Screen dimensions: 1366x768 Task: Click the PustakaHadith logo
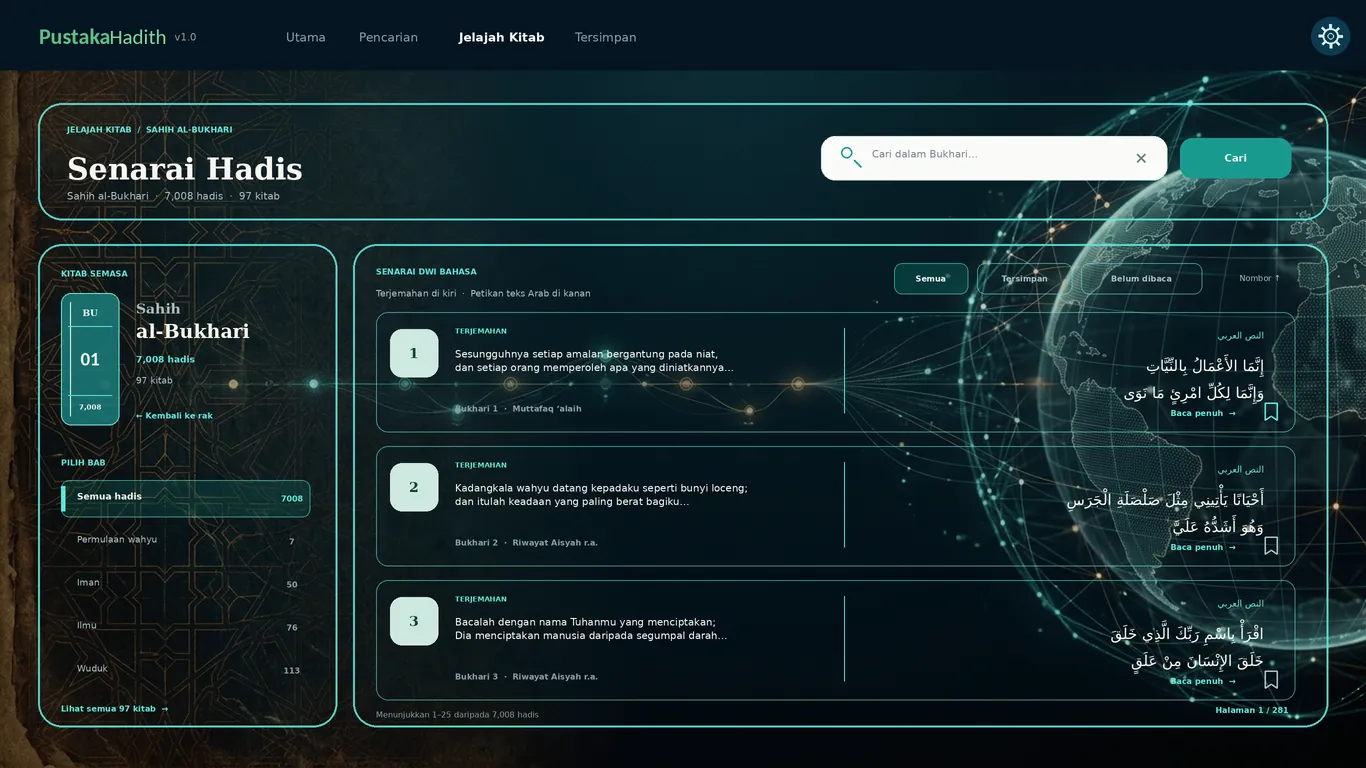pos(102,37)
